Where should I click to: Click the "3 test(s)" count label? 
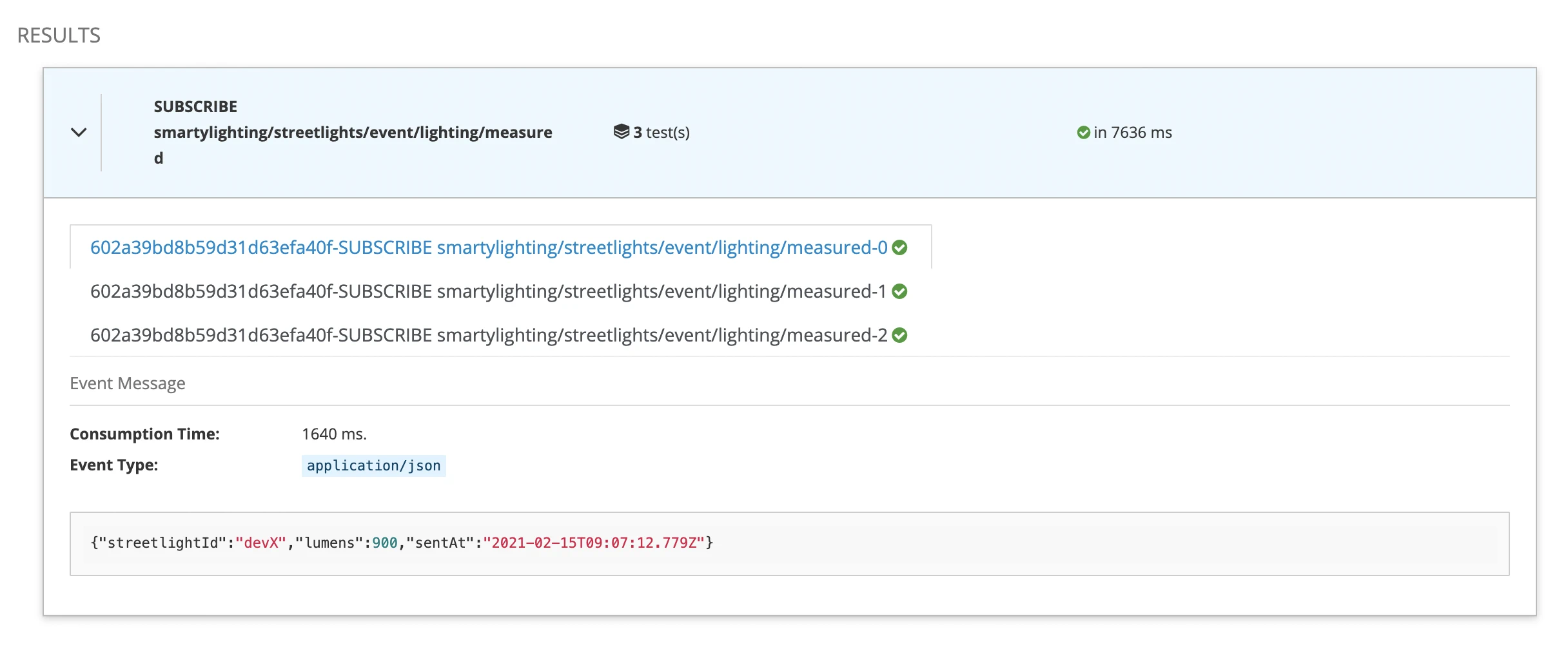click(x=661, y=133)
